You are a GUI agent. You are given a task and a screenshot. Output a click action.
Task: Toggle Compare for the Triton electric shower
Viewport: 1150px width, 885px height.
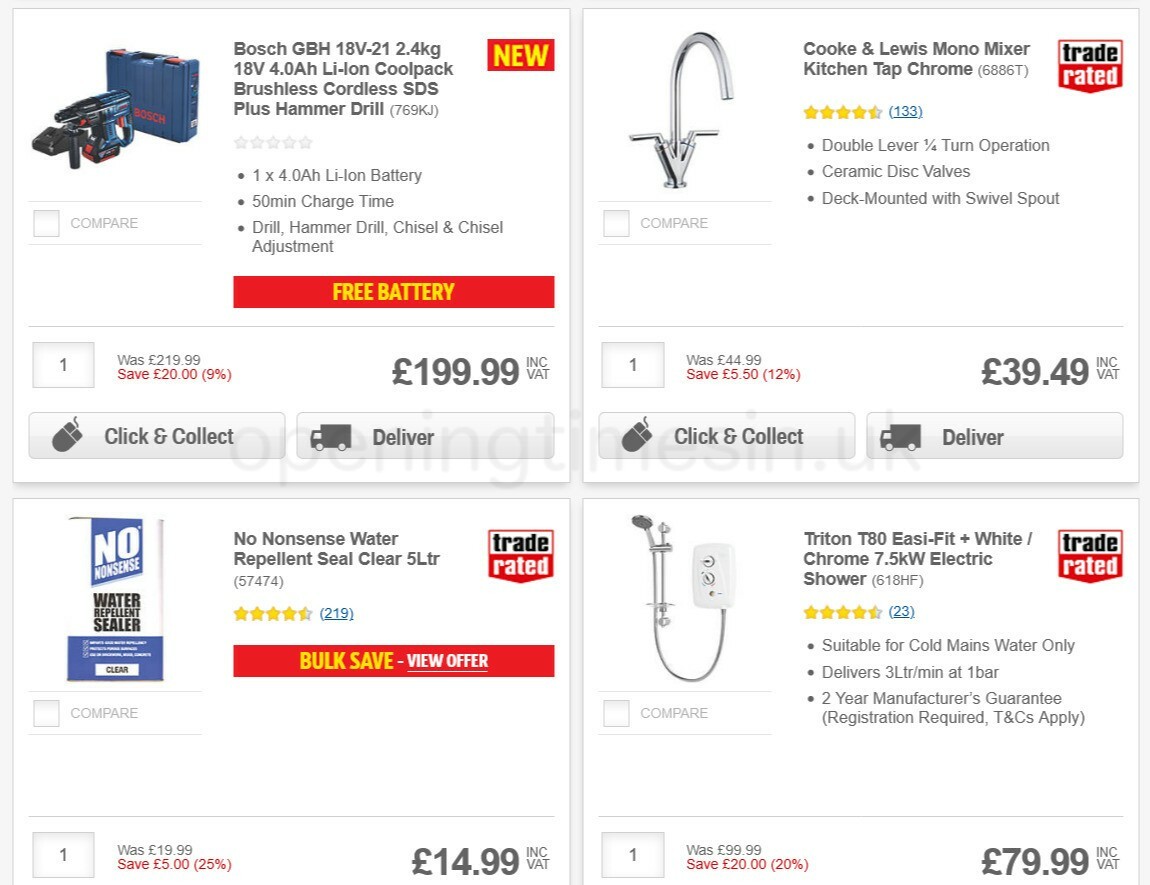[615, 713]
